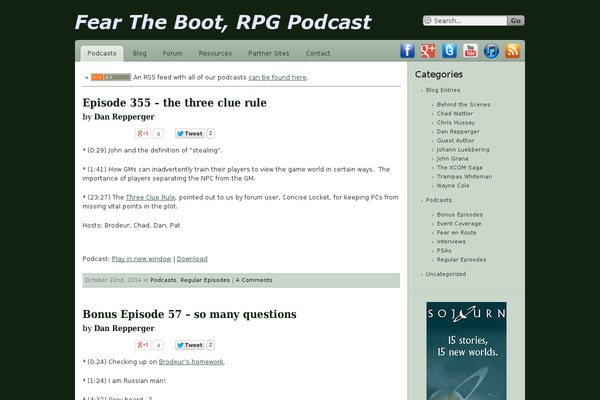Click Play in new window link
Image resolution: width=600 pixels, height=400 pixels.
[x=141, y=259]
